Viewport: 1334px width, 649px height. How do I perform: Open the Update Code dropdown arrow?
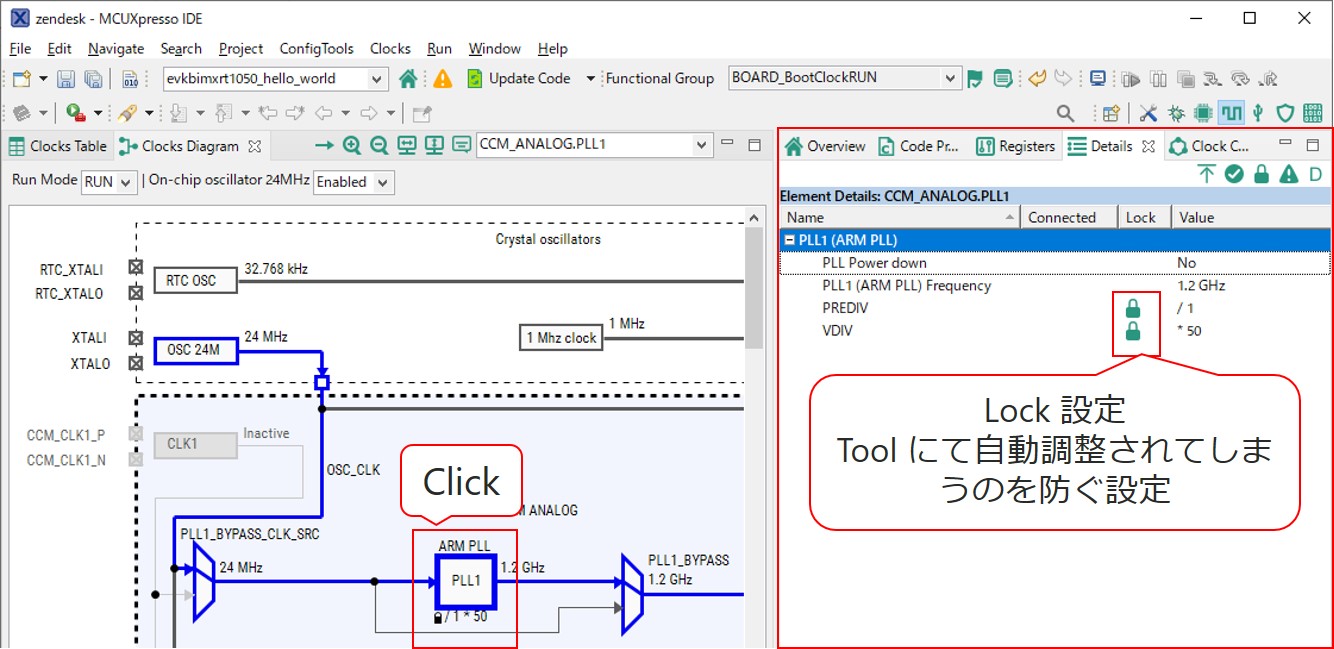pos(590,79)
